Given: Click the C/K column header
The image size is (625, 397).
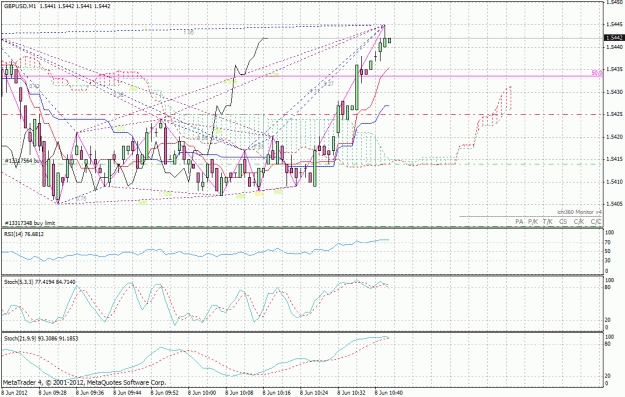Looking at the screenshot, I should tap(579, 221).
